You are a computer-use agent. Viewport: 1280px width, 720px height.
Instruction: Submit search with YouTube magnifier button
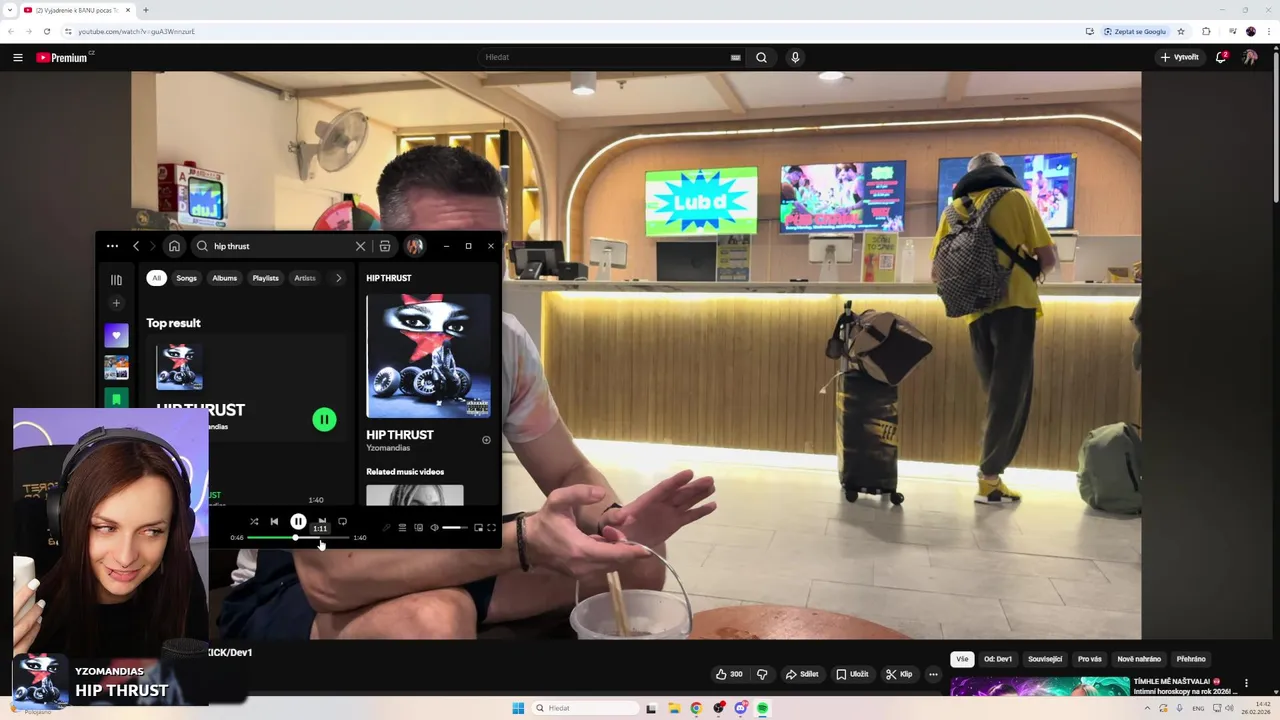coord(761,58)
